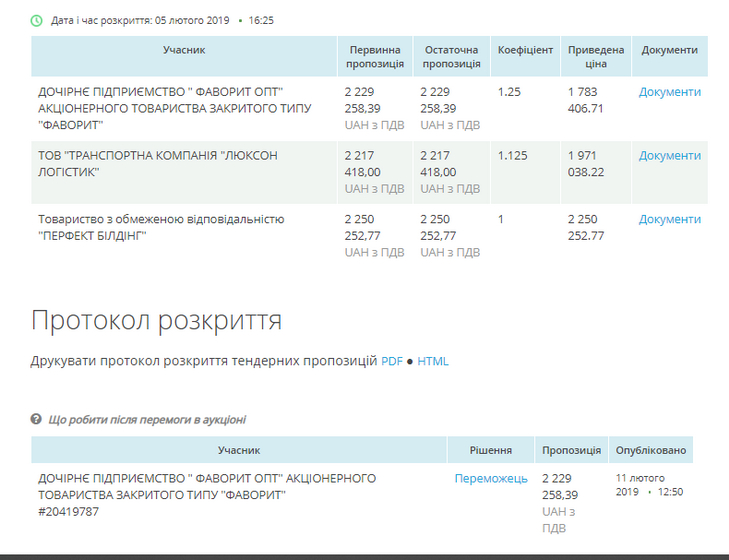Click the winner's ID #20419787
Viewport: 729px width, 560px height.
coord(69,512)
